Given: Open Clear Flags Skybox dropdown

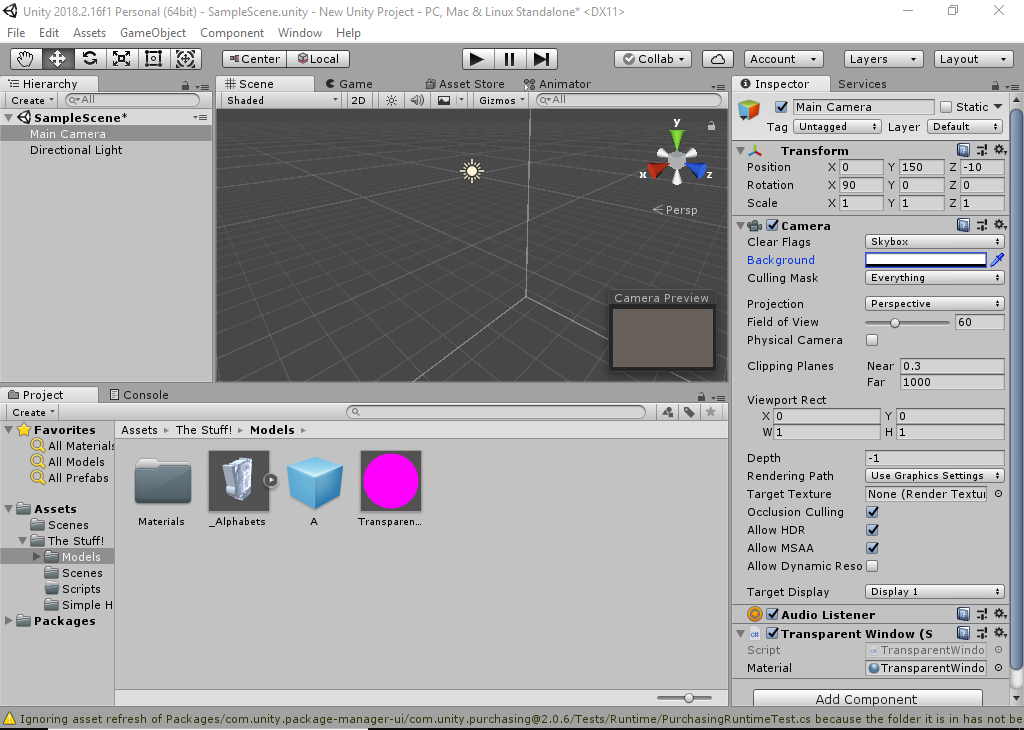Looking at the screenshot, I should coord(935,242).
